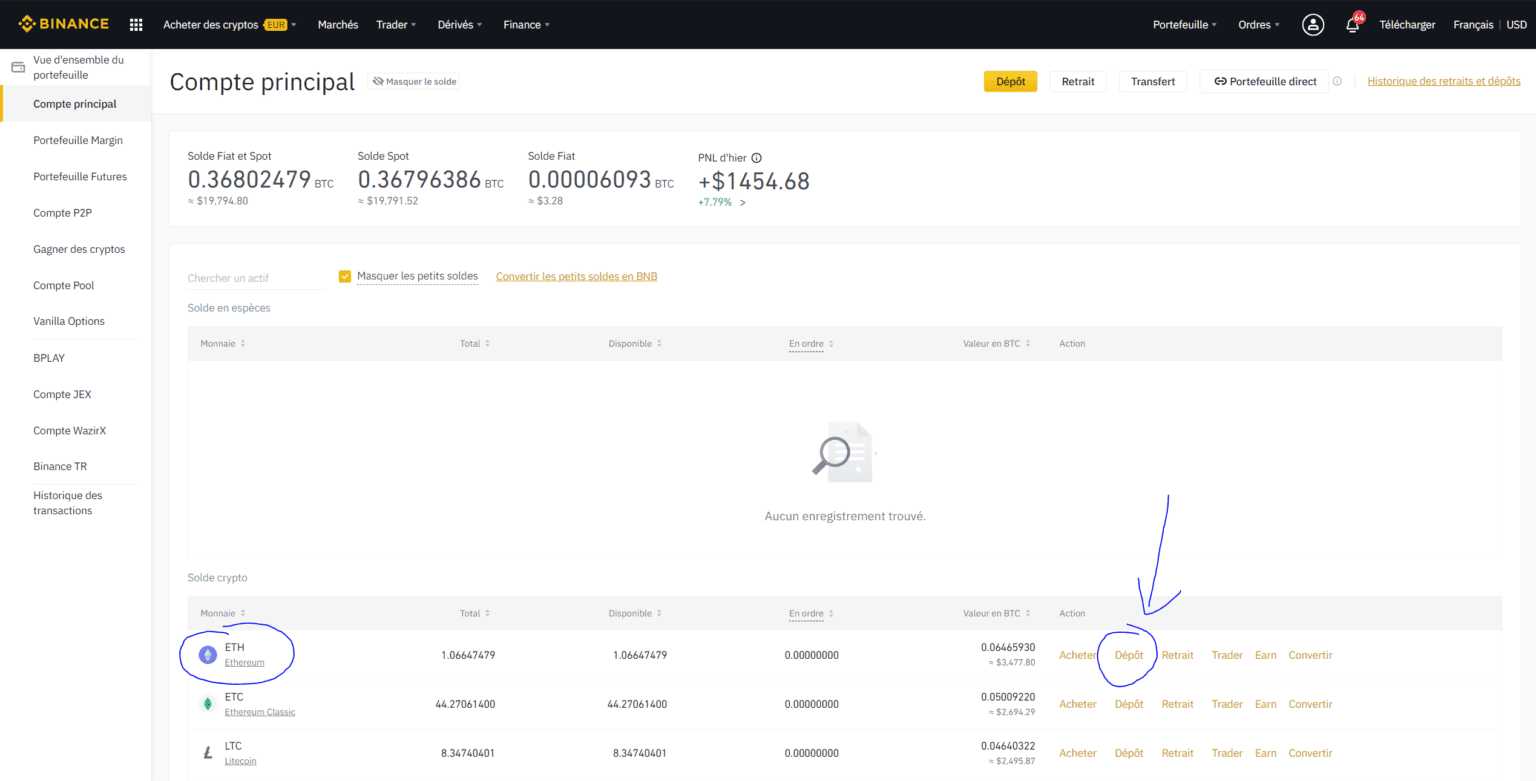This screenshot has width=1536, height=781.
Task: Click the info icon next to Portefeuille direct
Action: (1337, 81)
